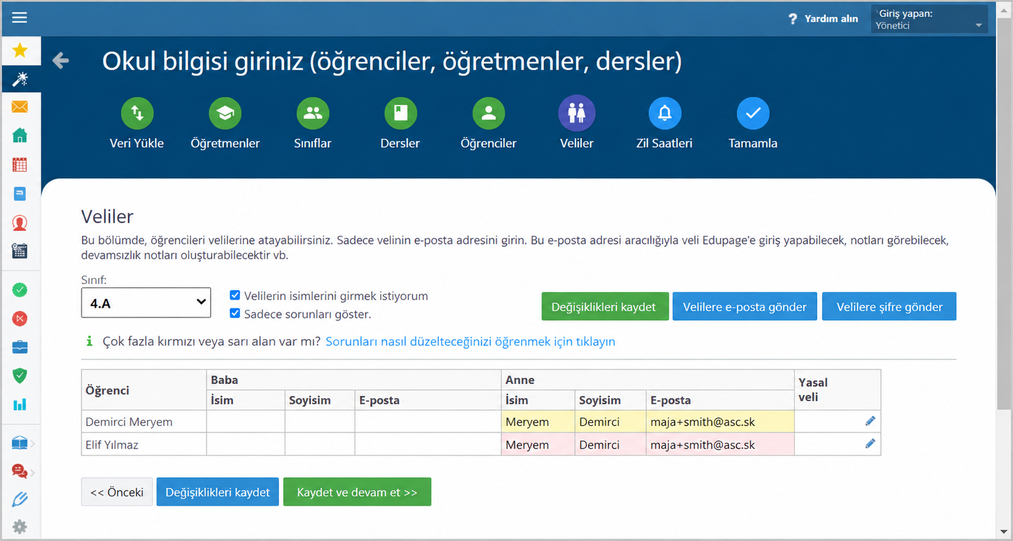Click the back arrow beside page title
1013x541 pixels.
point(61,61)
